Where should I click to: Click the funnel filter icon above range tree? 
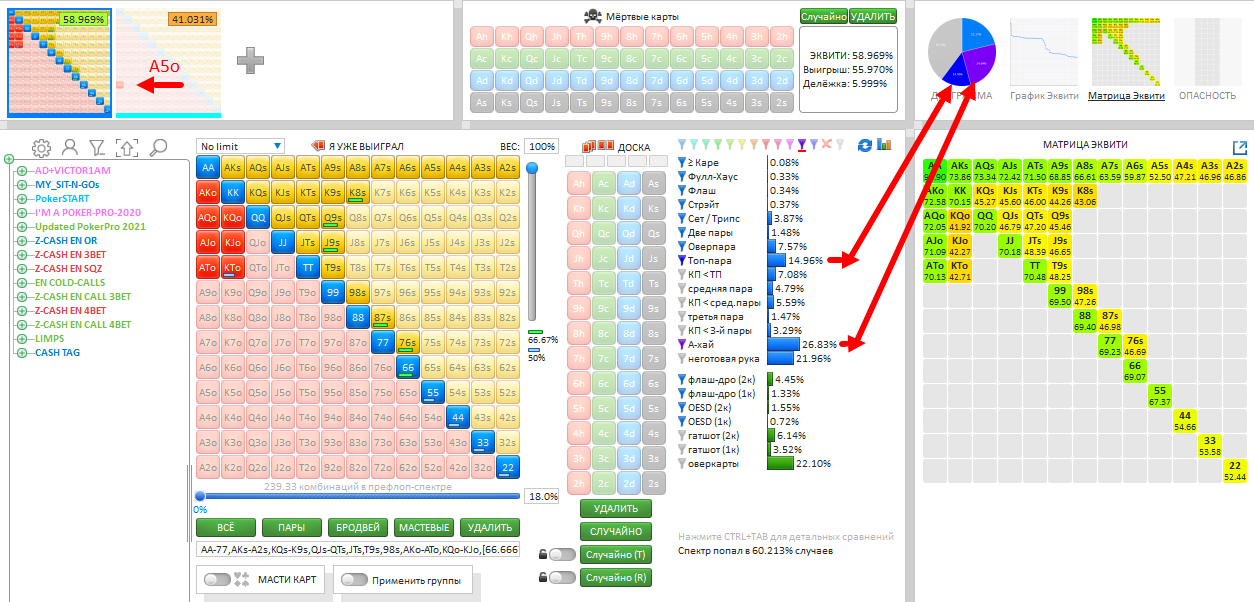97,148
